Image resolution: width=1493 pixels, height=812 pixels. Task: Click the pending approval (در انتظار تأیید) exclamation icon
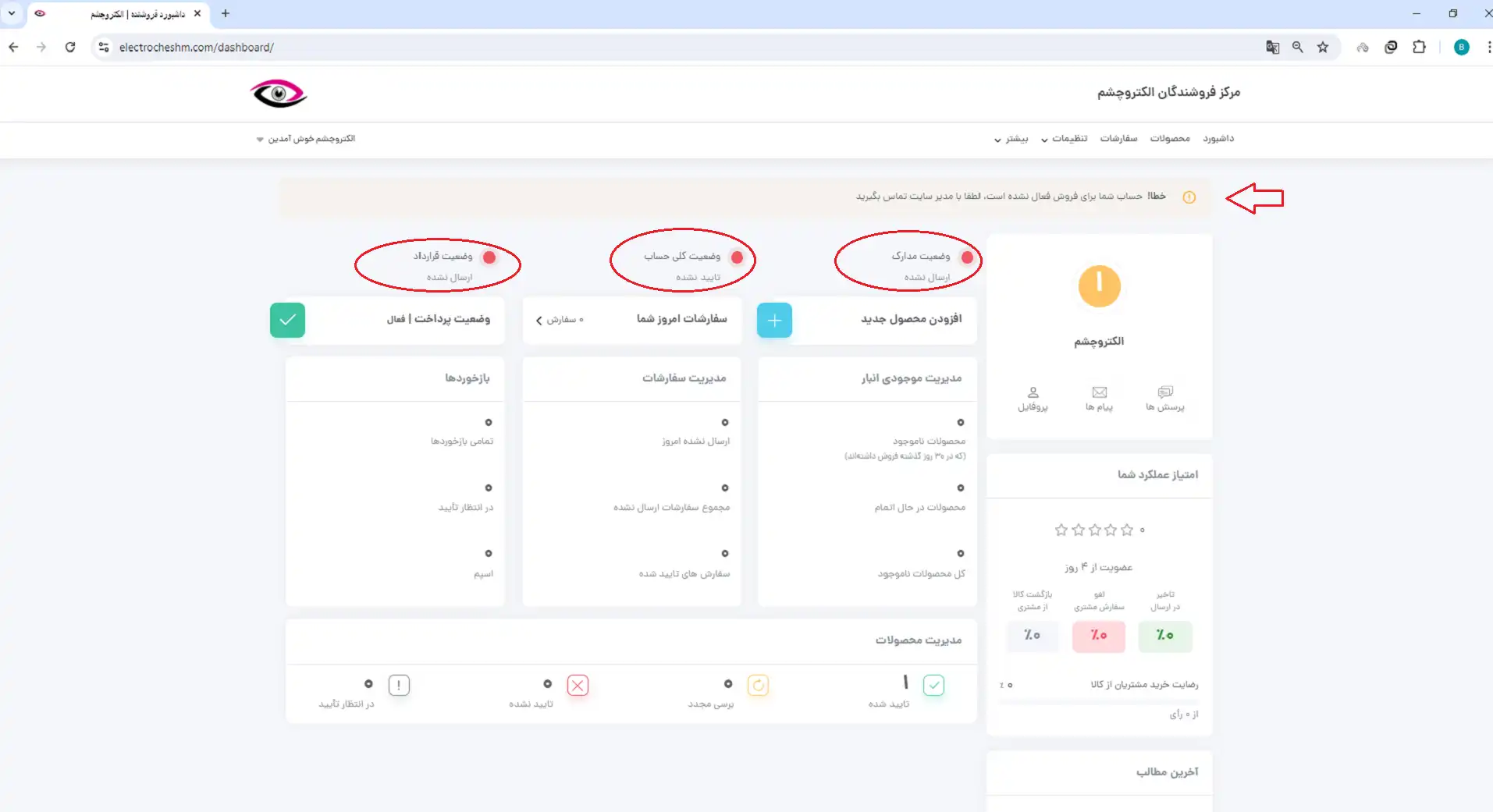point(399,685)
